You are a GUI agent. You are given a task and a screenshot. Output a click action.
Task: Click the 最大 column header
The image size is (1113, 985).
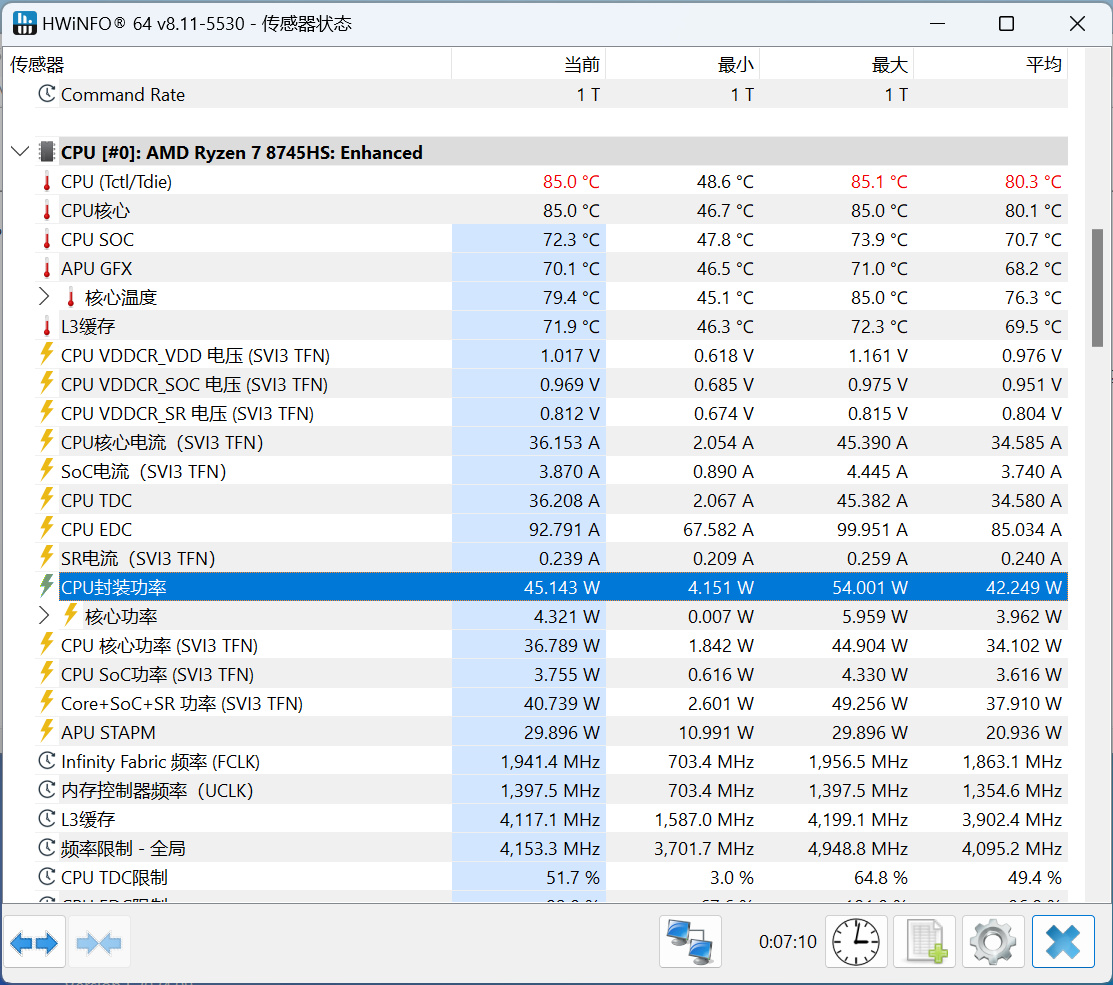(x=837, y=65)
